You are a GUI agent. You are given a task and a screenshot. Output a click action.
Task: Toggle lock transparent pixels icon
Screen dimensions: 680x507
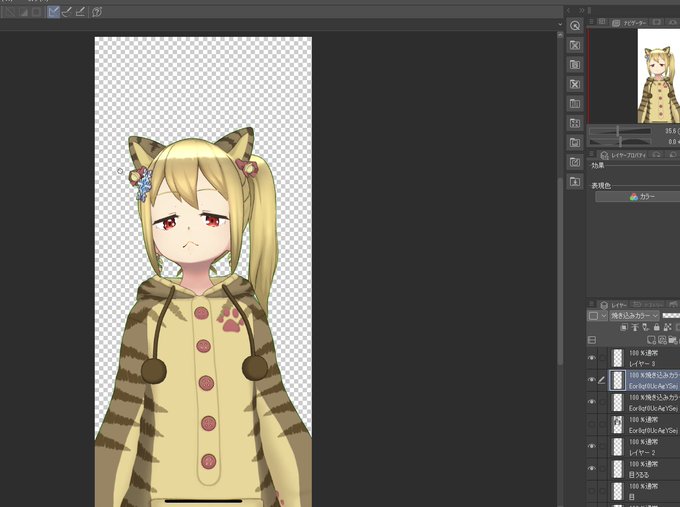[667, 327]
